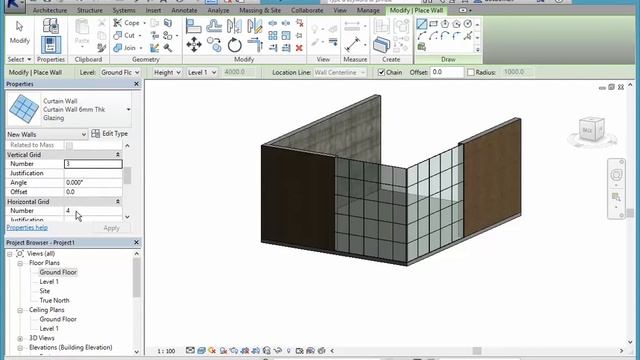Open the Insert ribbon tab

pyautogui.click(x=153, y=10)
